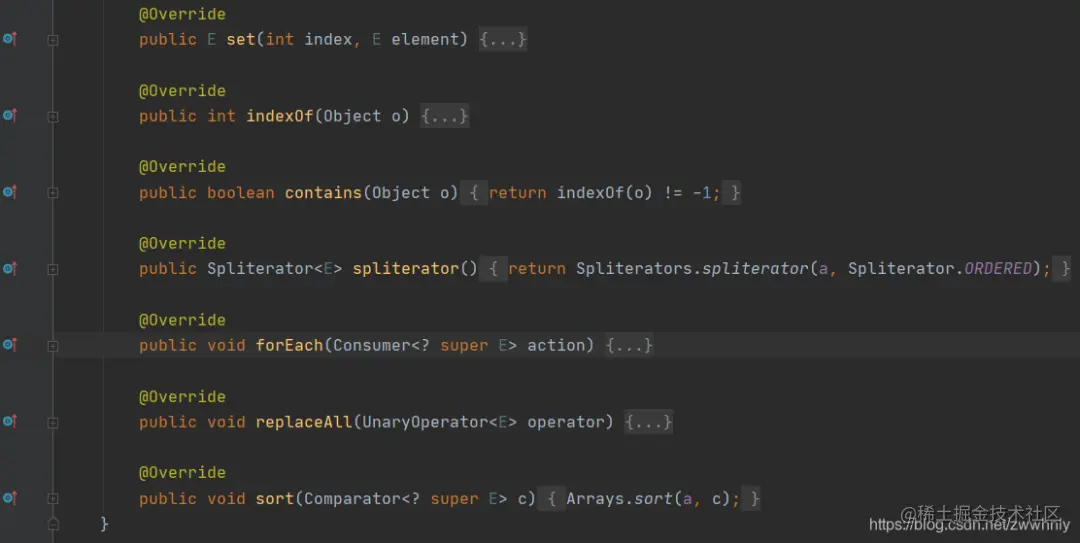Expand the fold marker on the indexOf method line

tap(52, 117)
